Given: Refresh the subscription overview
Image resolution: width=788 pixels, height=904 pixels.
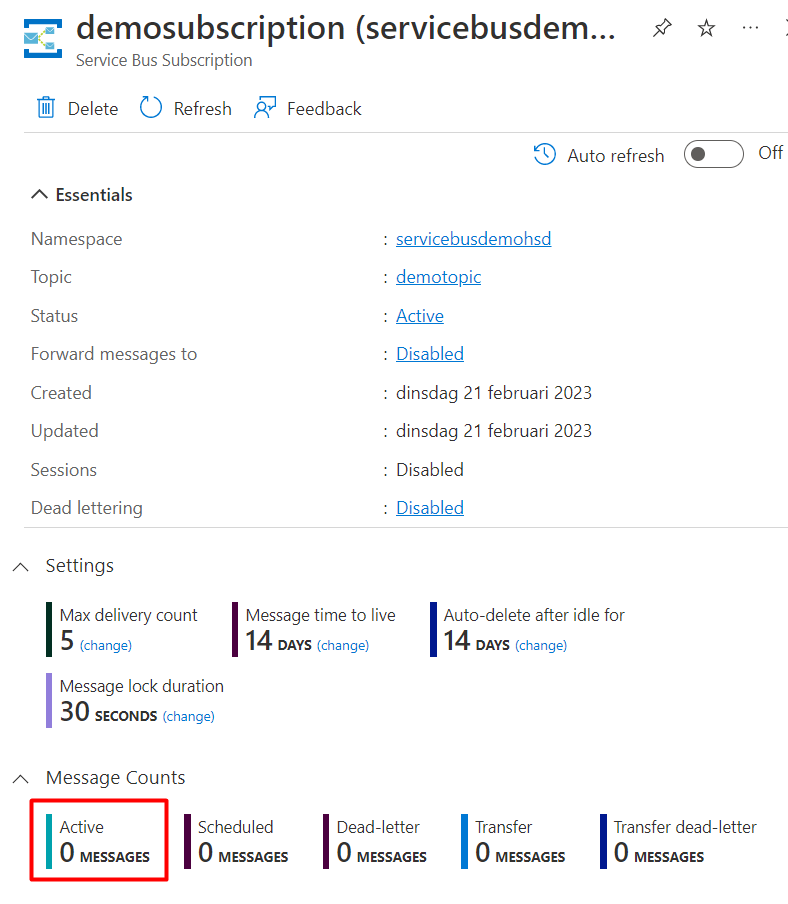Looking at the screenshot, I should coord(186,108).
